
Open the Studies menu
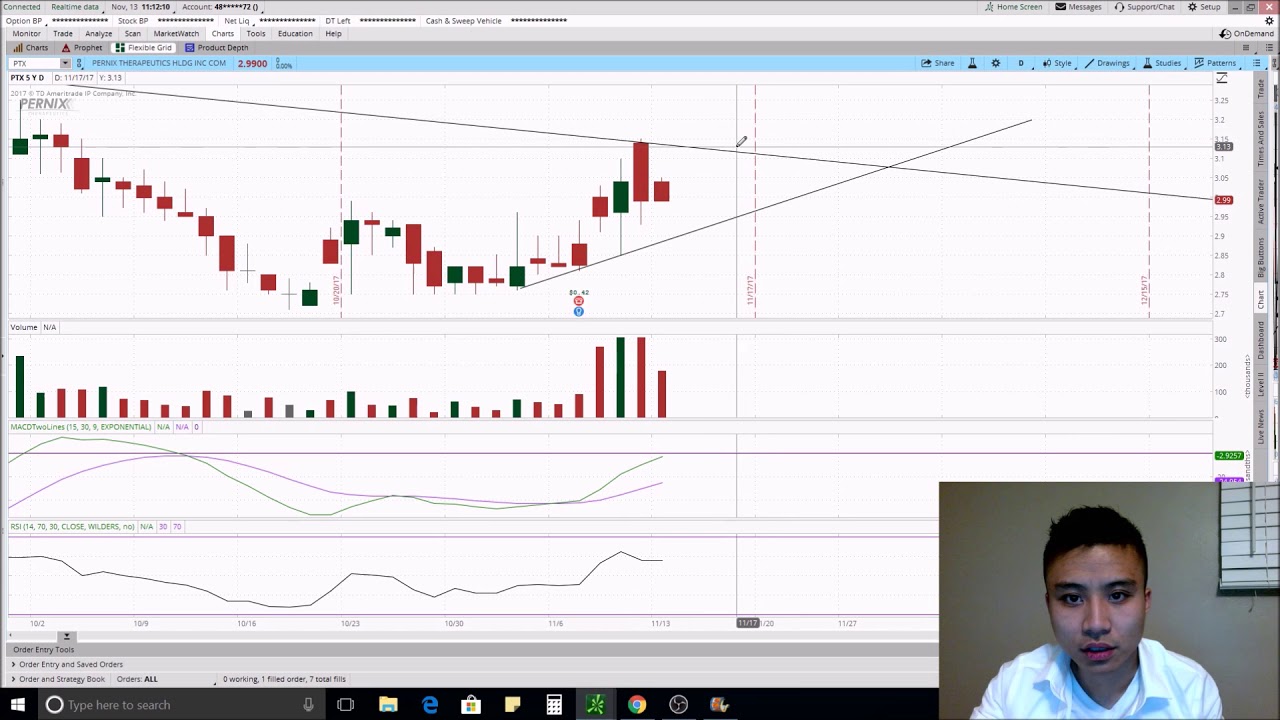click(1162, 63)
